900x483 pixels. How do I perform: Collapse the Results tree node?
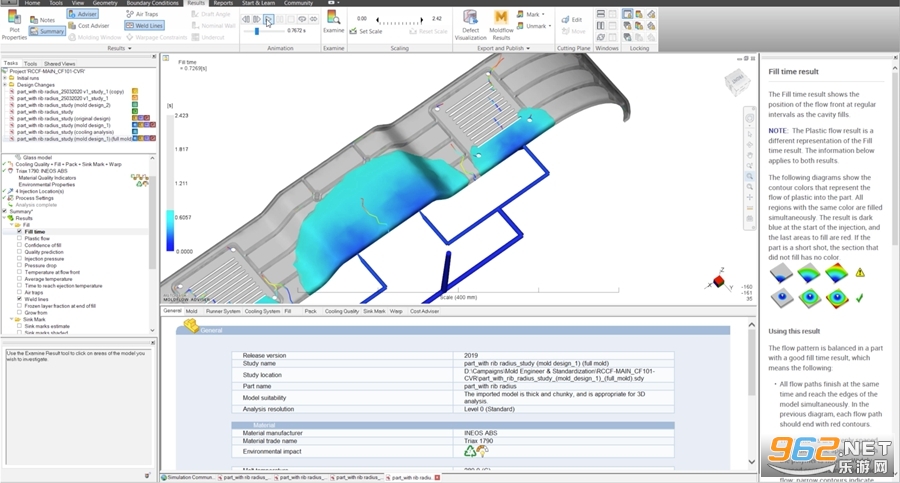pyautogui.click(x=5, y=218)
